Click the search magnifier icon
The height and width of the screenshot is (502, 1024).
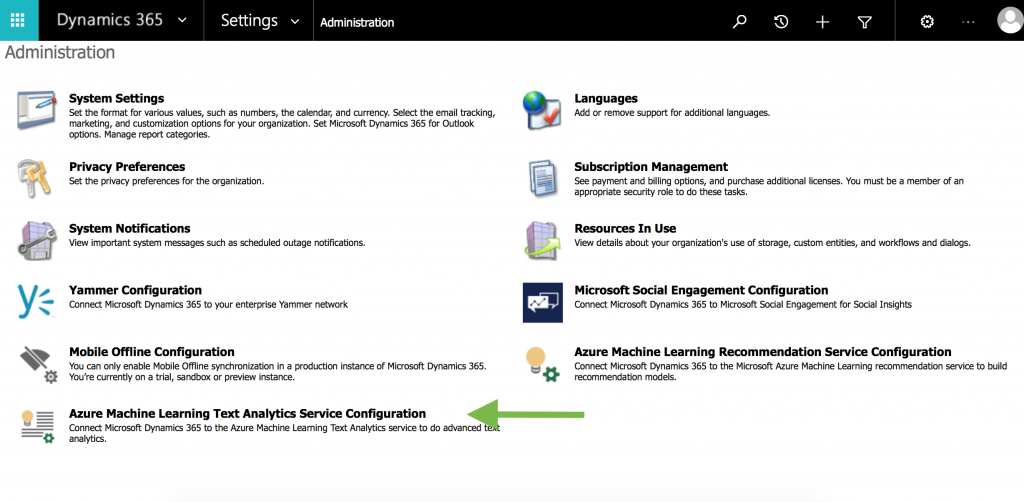coord(740,21)
